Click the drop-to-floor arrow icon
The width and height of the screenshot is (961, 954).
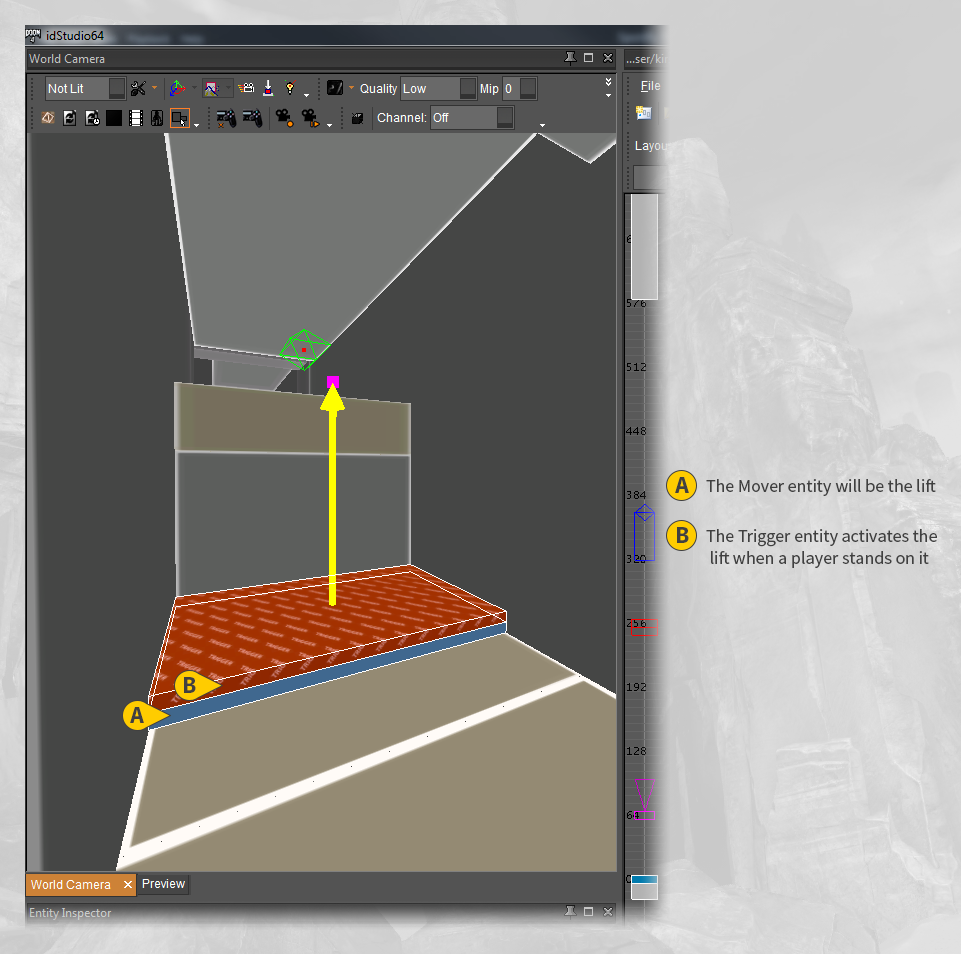(268, 89)
